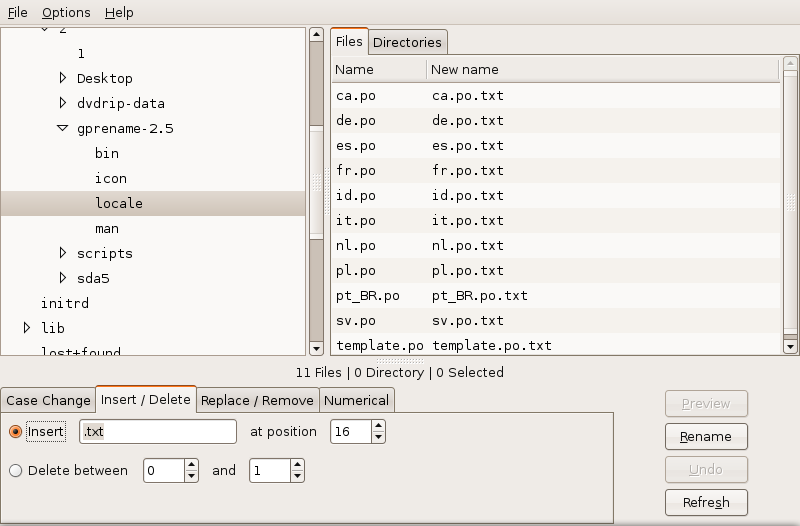Click the Refresh button
The image size is (800, 526).
(x=706, y=502)
